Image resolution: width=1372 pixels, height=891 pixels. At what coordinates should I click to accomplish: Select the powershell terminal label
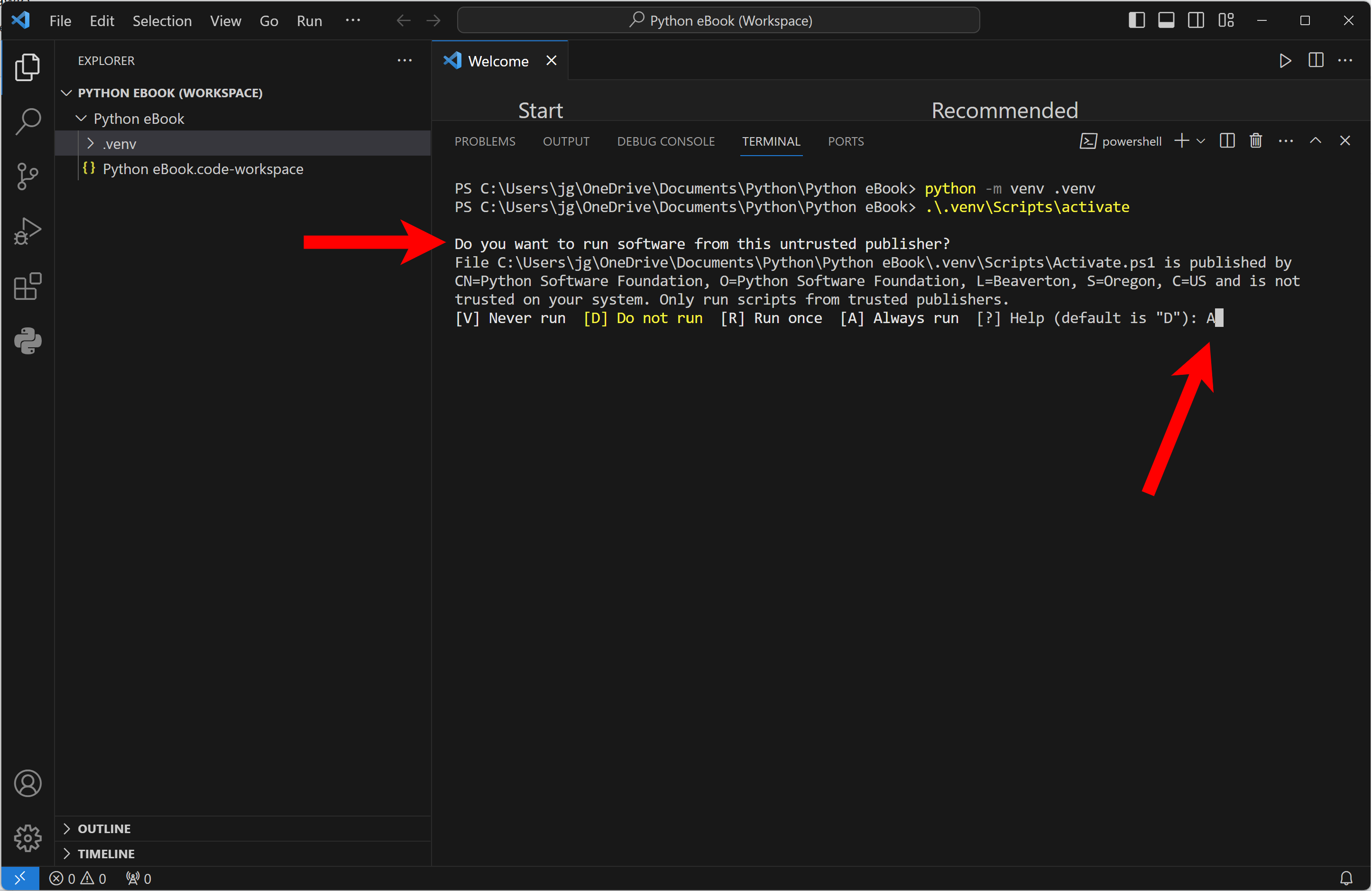click(x=1121, y=141)
